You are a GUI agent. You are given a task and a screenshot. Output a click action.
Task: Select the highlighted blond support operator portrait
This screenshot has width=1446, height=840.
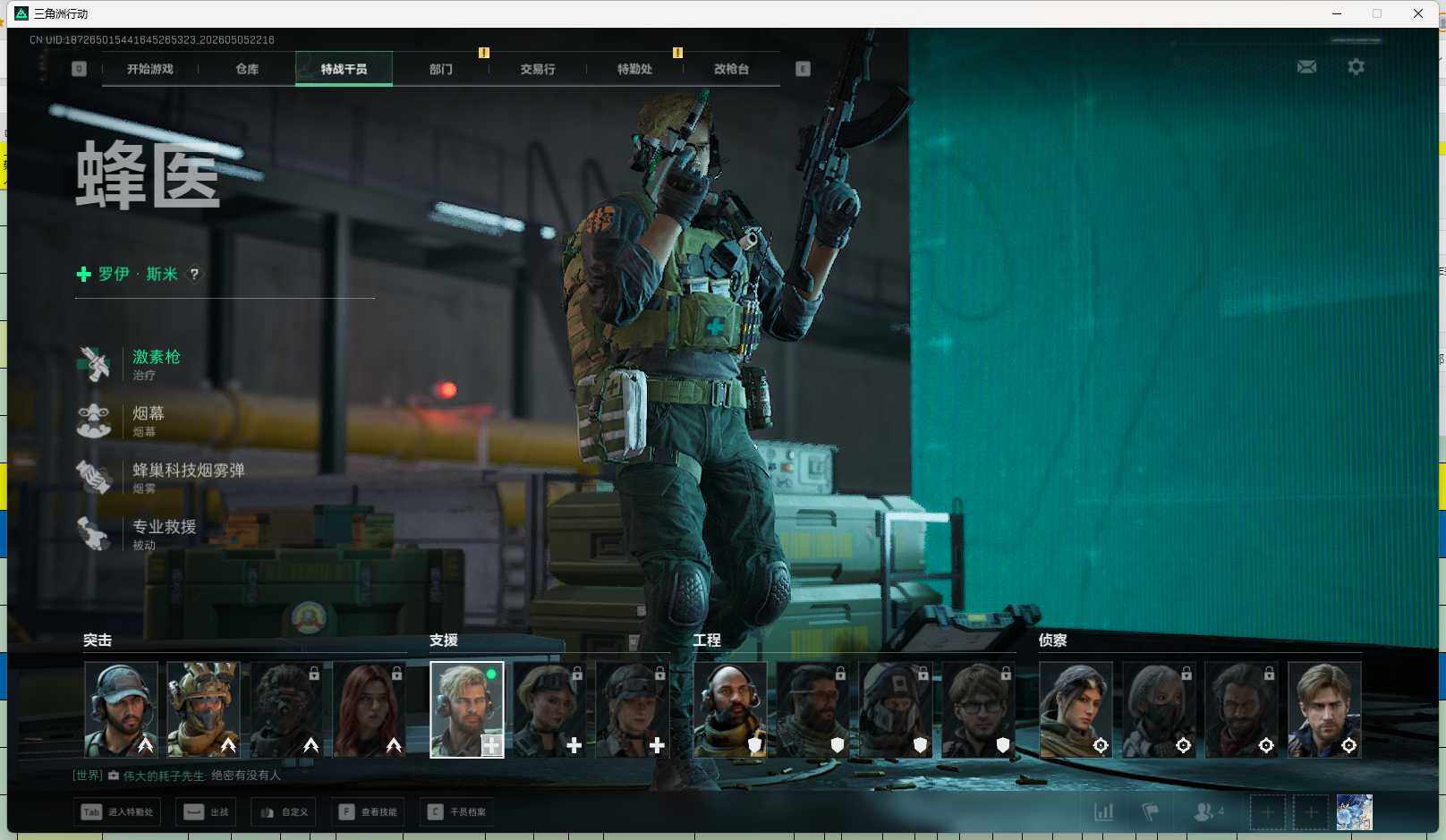[x=467, y=709]
